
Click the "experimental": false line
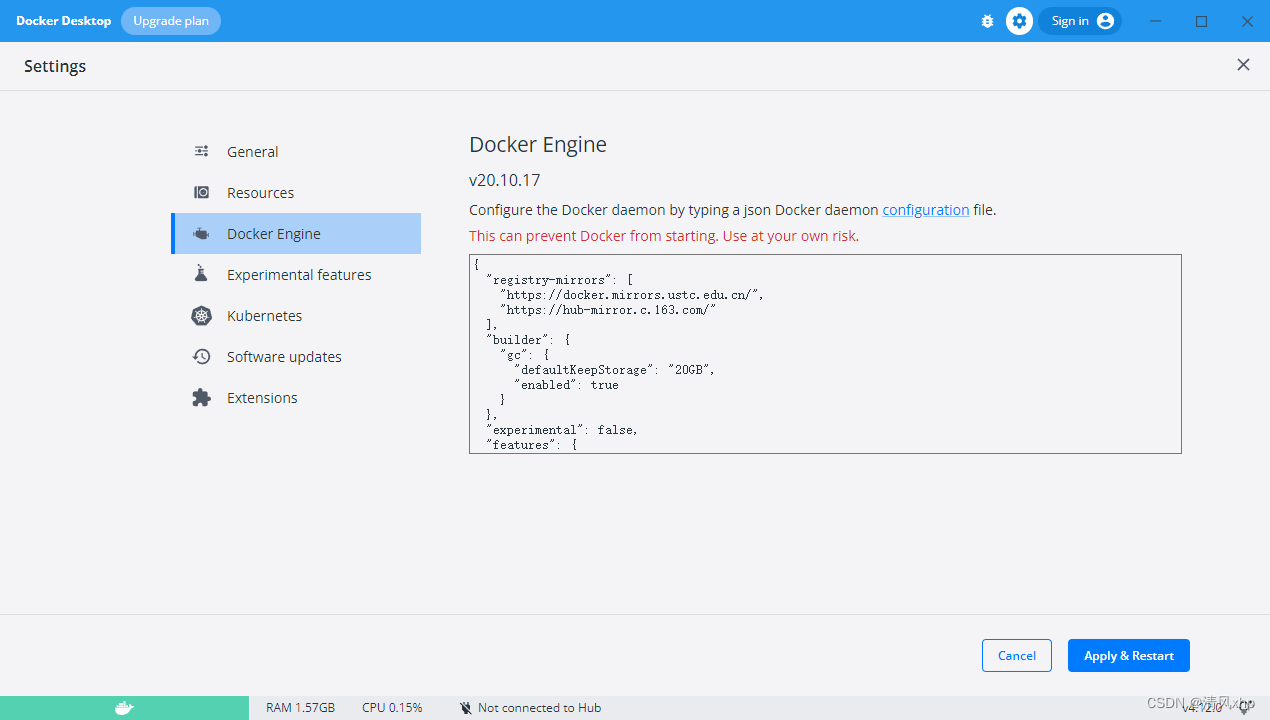point(562,430)
